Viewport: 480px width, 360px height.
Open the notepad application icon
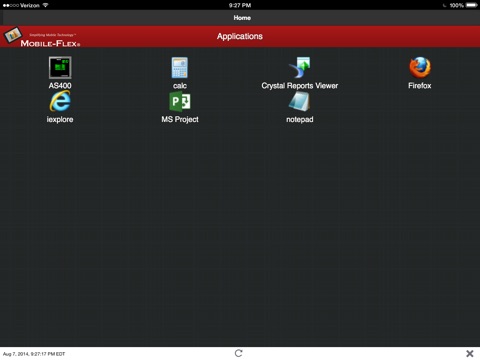pos(300,101)
